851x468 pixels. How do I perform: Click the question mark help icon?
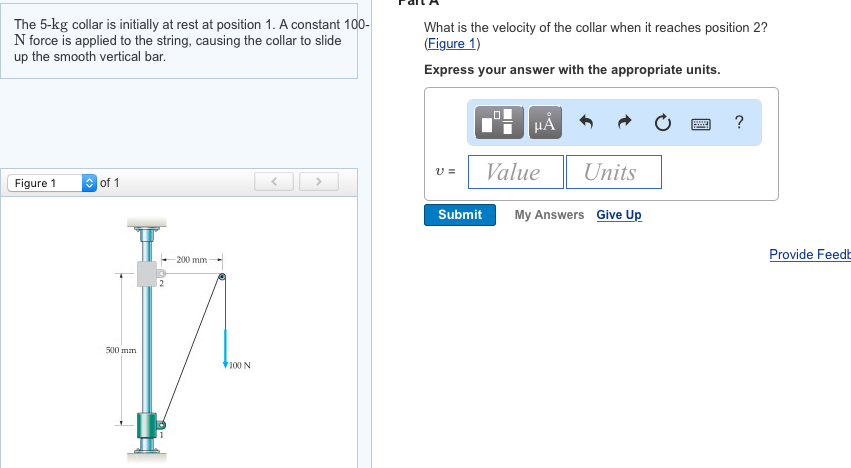click(738, 123)
